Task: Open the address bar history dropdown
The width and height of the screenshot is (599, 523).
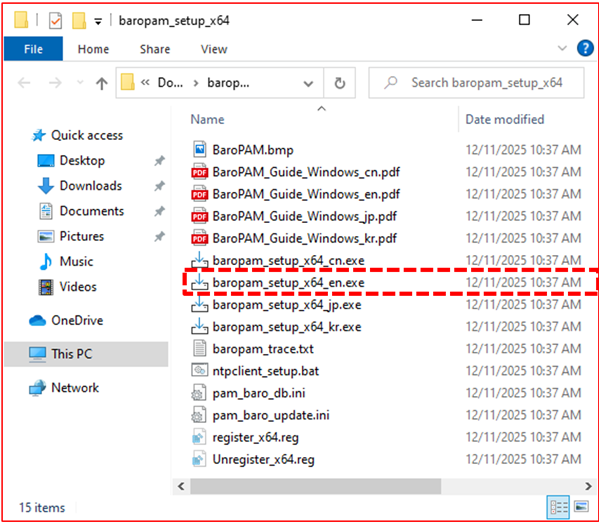Action: point(308,83)
